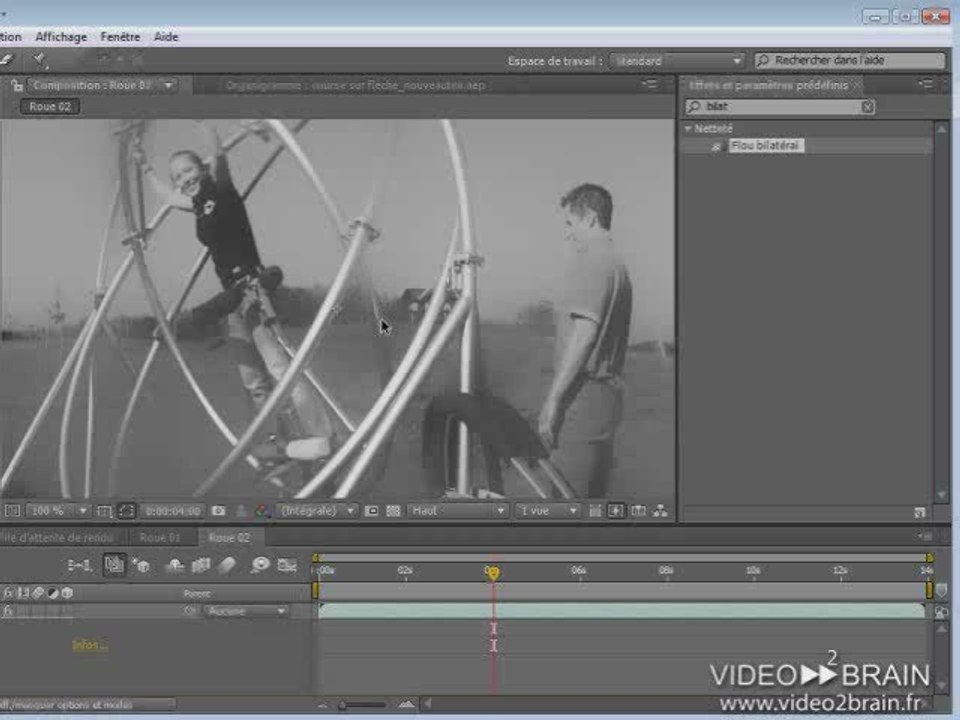Screen dimensions: 960x720
Task: Collapse the Netteté effects category
Action: 688,129
